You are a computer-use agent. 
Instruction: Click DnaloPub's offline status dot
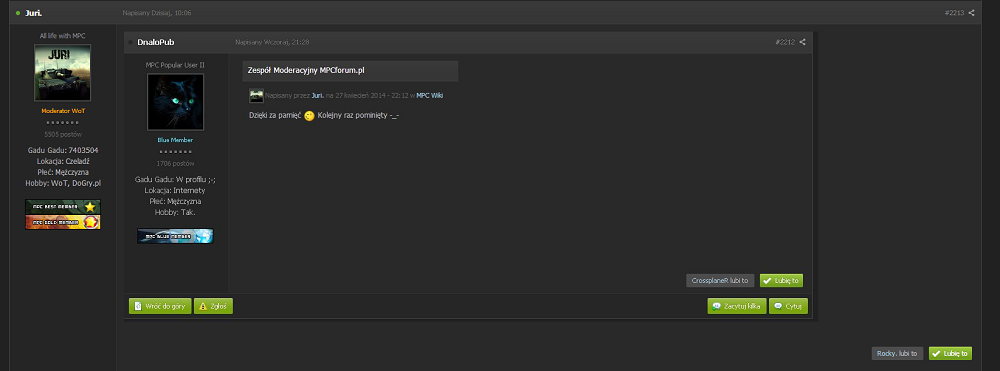(131, 42)
